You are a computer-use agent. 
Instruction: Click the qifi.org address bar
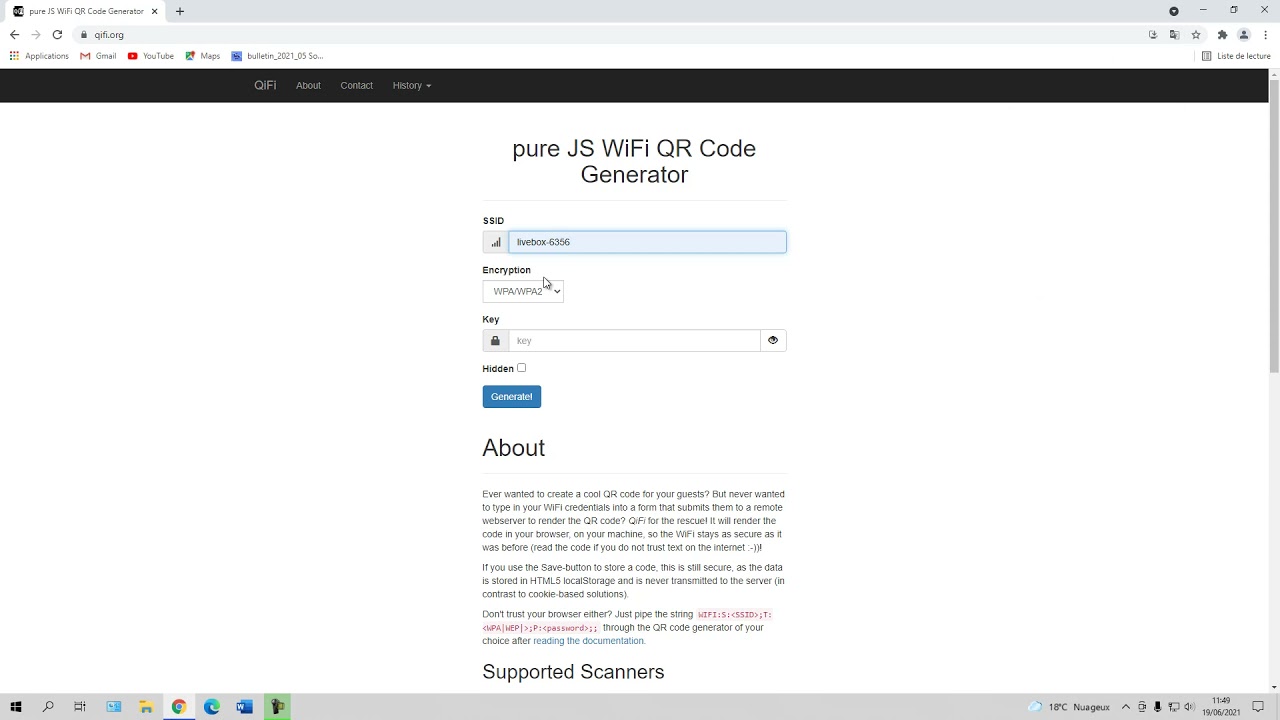pos(610,35)
